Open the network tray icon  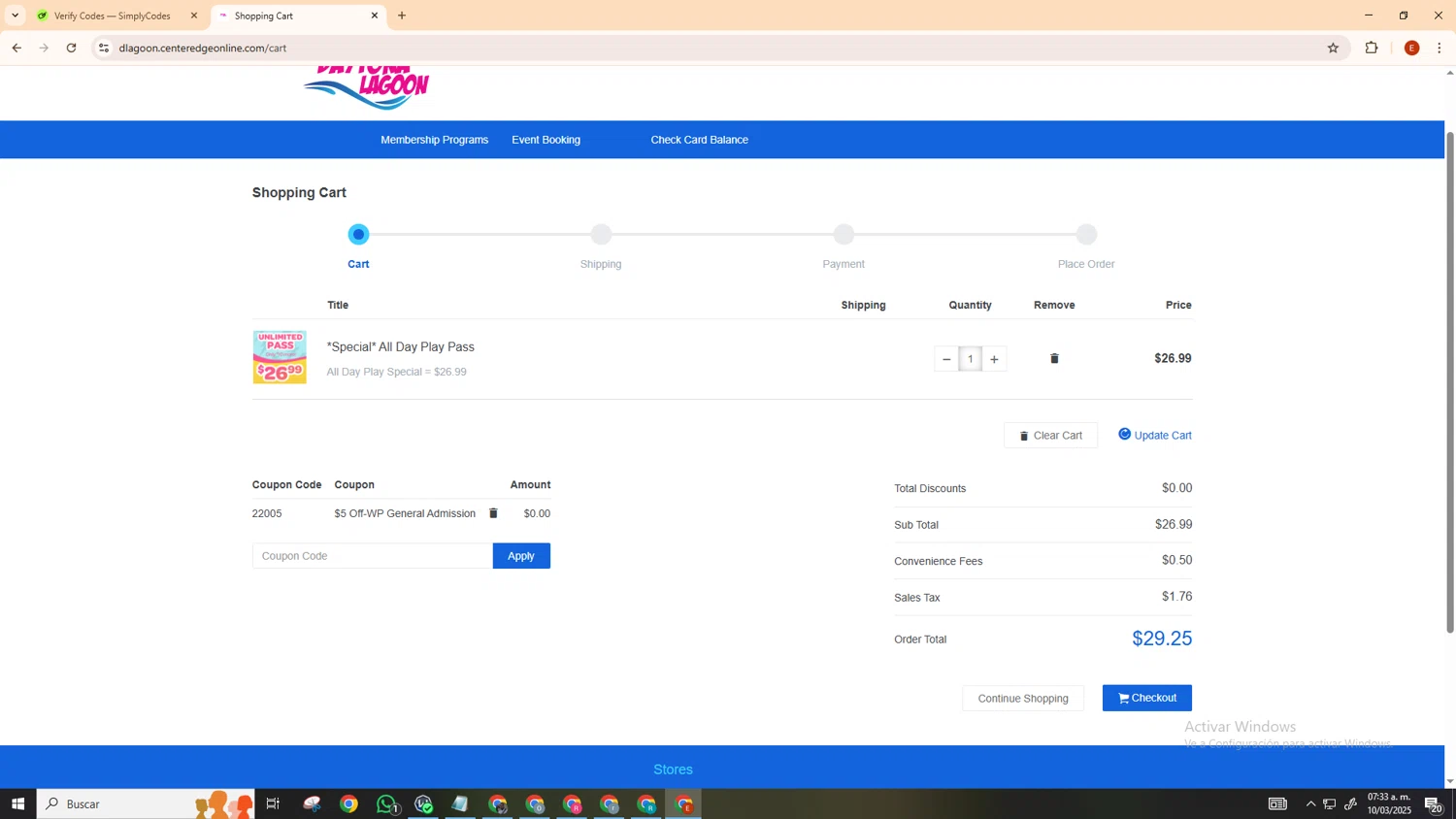[1330, 803]
